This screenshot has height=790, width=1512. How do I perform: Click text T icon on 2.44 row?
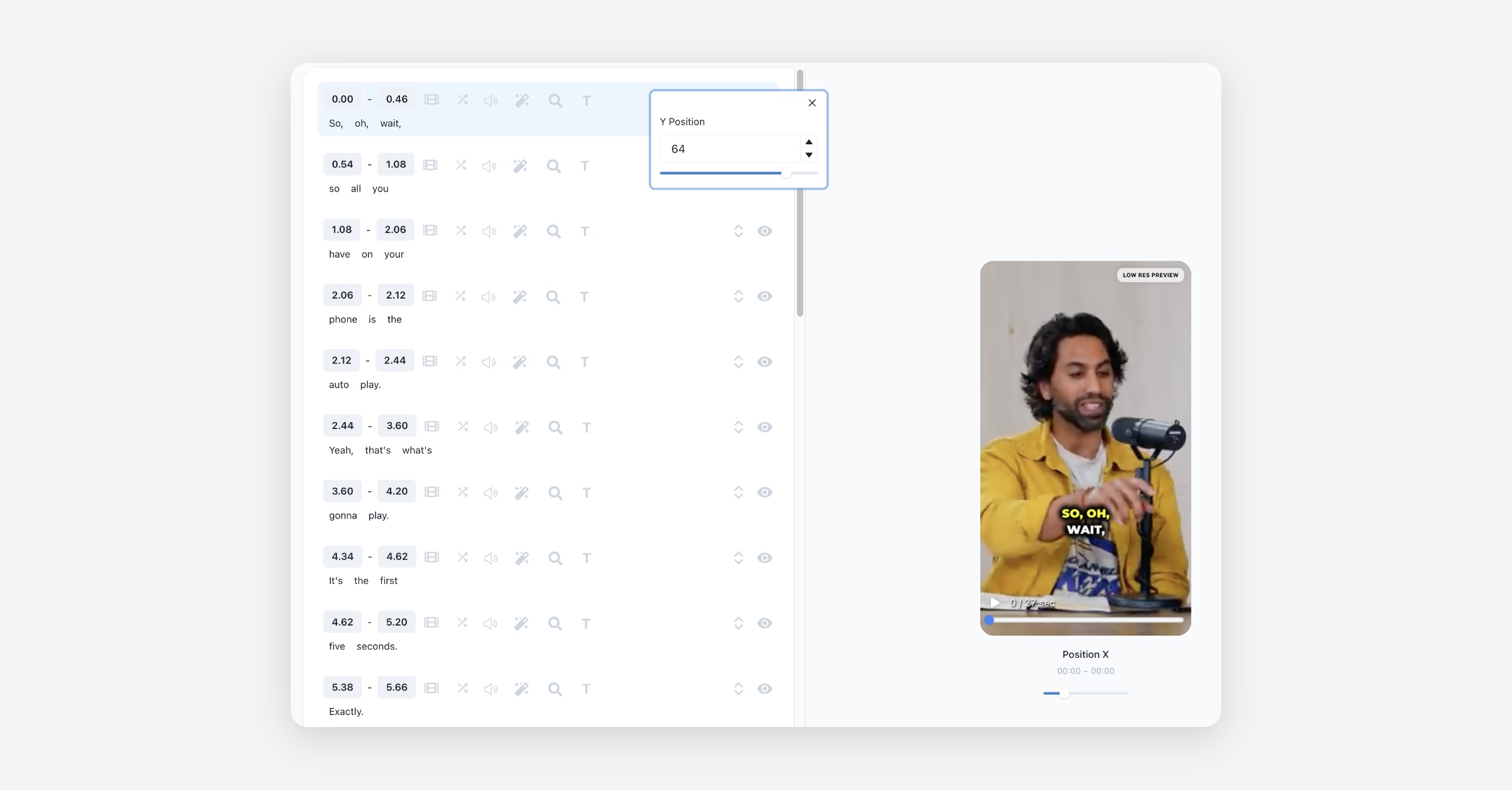587,427
